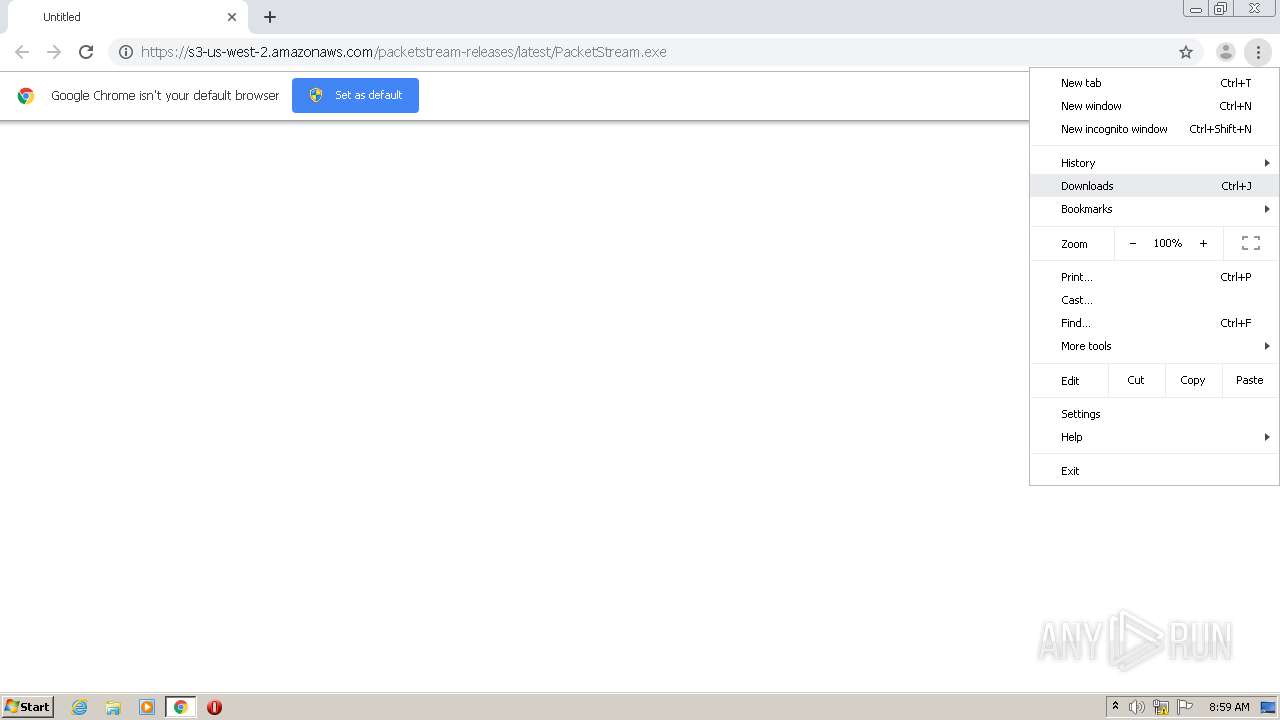1280x720 pixels.
Task: Expand the Bookmarks submenu
Action: tap(1155, 209)
